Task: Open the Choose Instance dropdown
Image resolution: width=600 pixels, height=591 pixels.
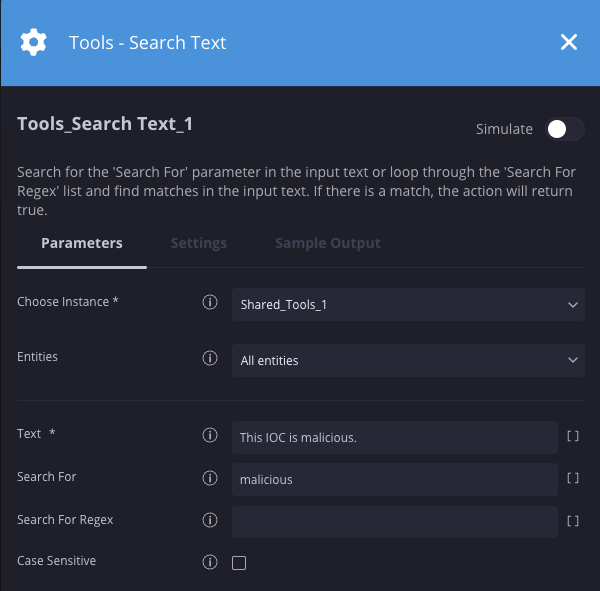Action: [408, 304]
